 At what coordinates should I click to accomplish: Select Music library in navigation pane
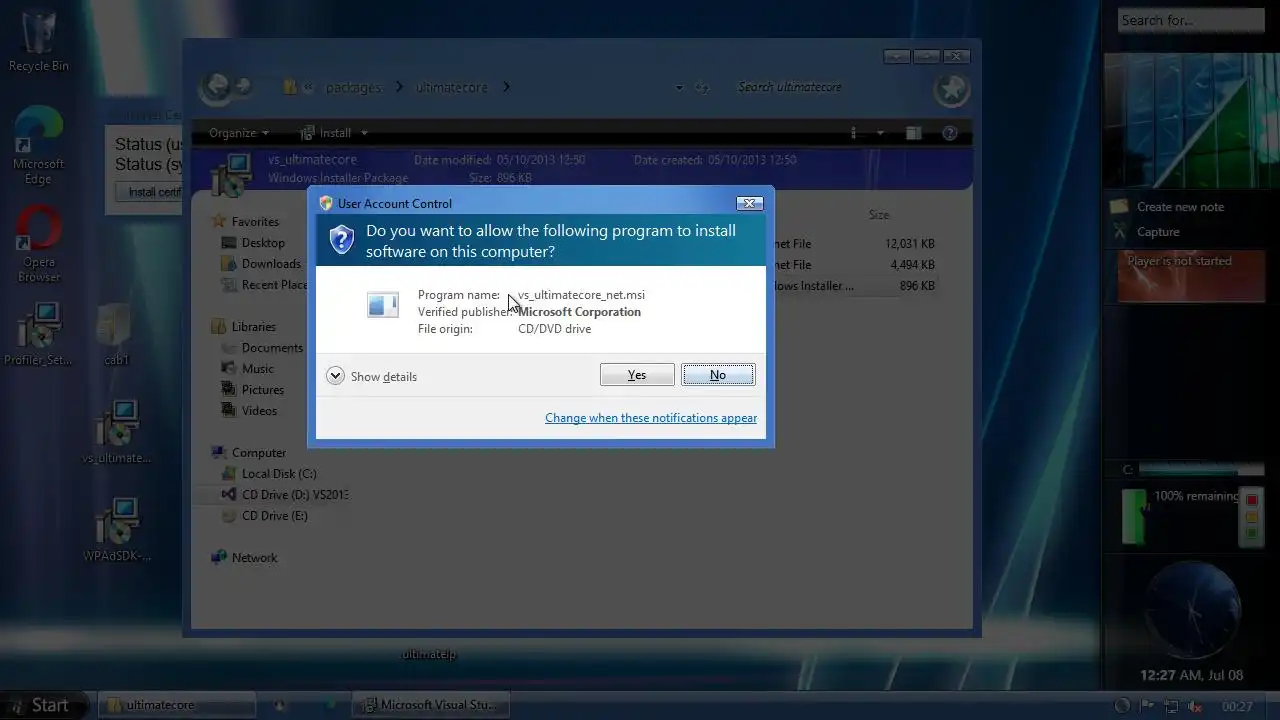coord(257,369)
